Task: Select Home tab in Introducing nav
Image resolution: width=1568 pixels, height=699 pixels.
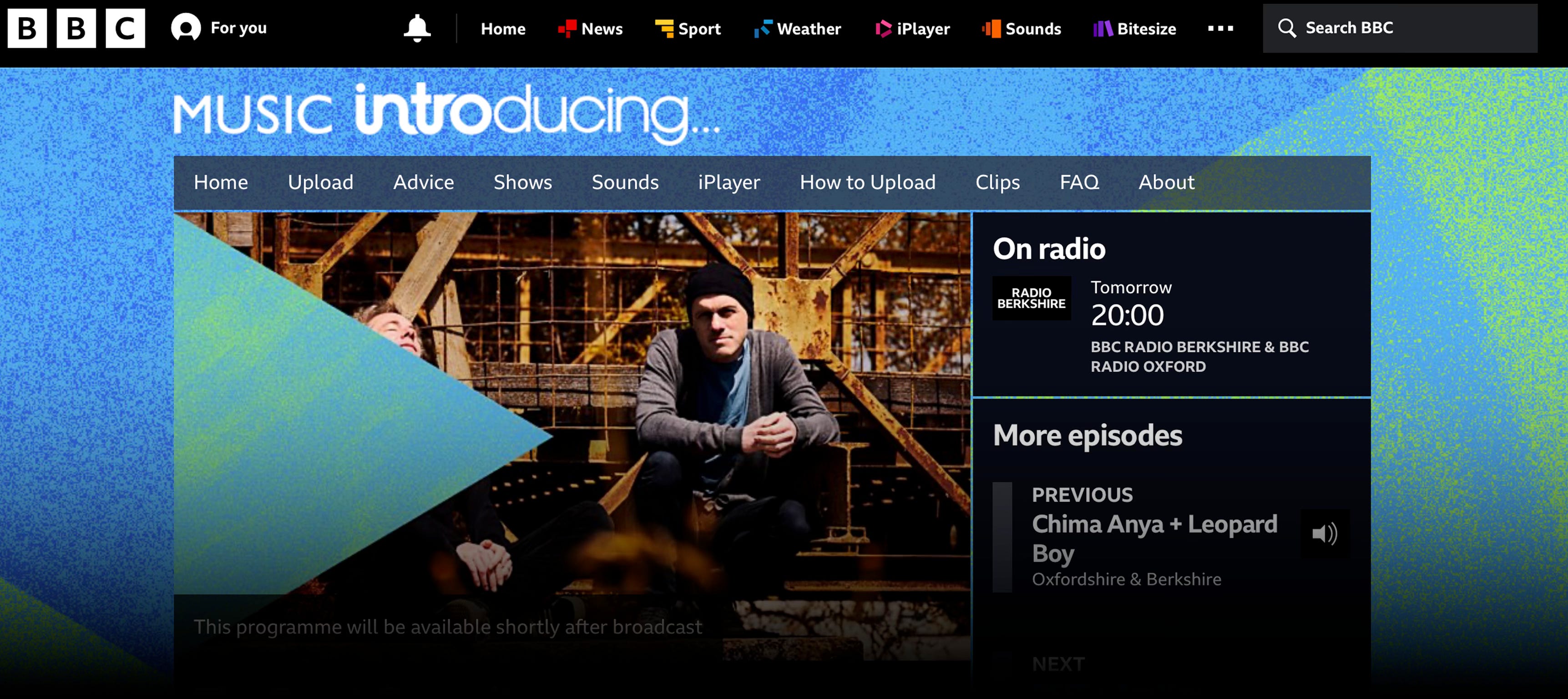Action: tap(220, 182)
